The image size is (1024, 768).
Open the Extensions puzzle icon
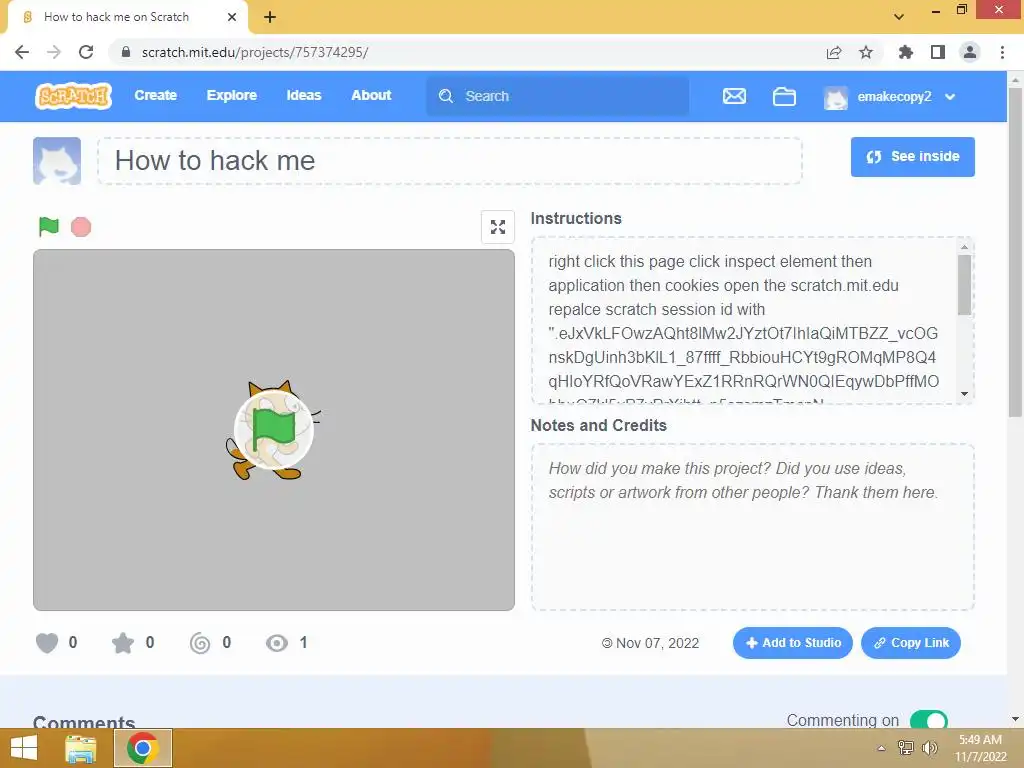coord(906,52)
